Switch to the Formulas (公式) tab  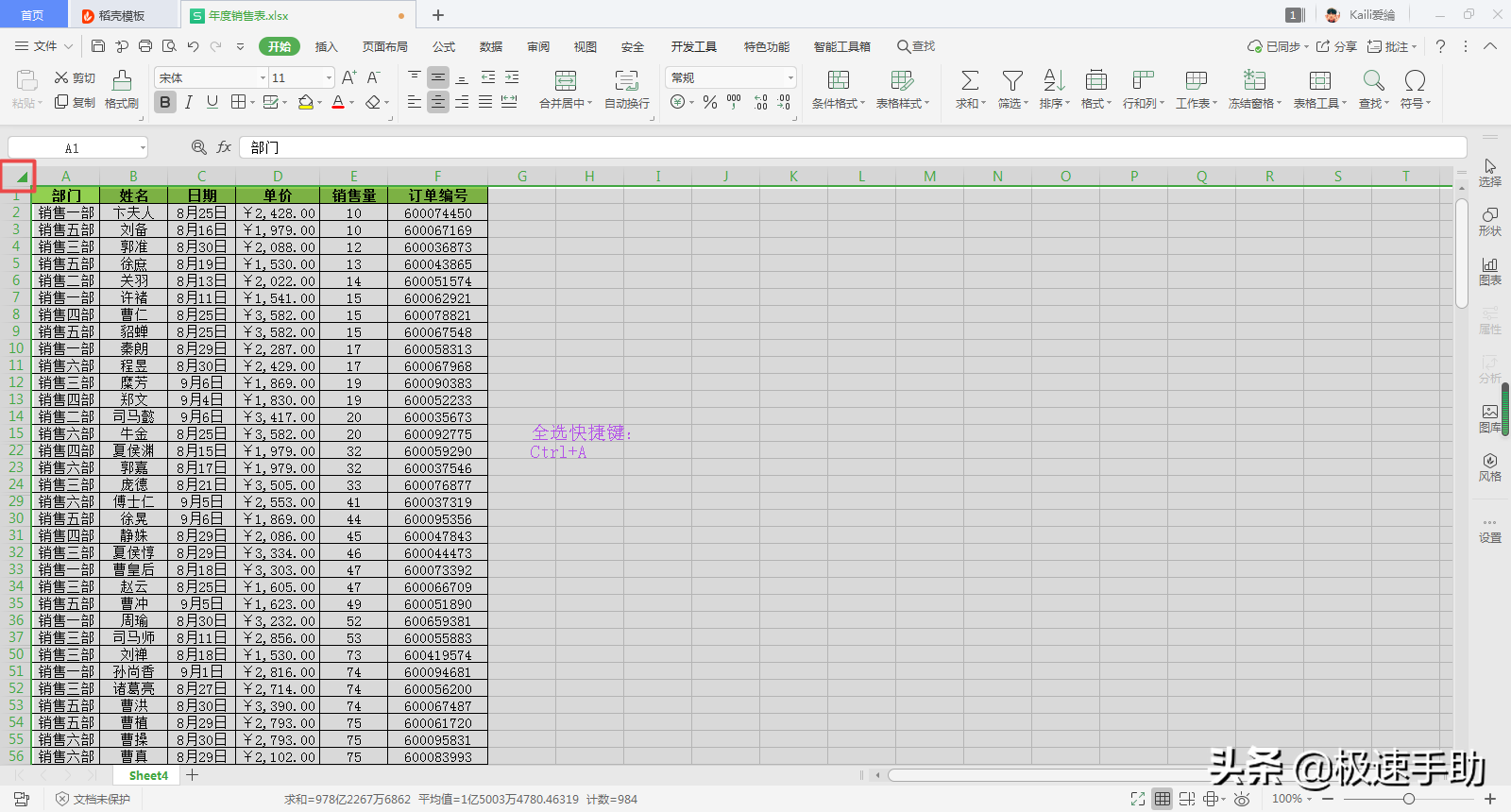tap(443, 46)
